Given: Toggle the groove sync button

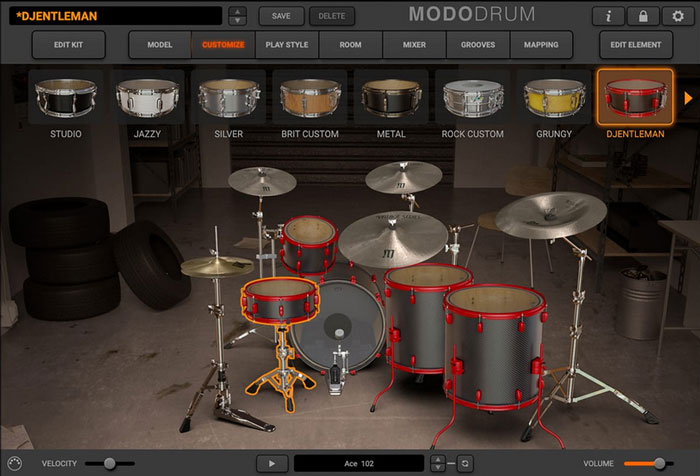Looking at the screenshot, I should pos(463,463).
